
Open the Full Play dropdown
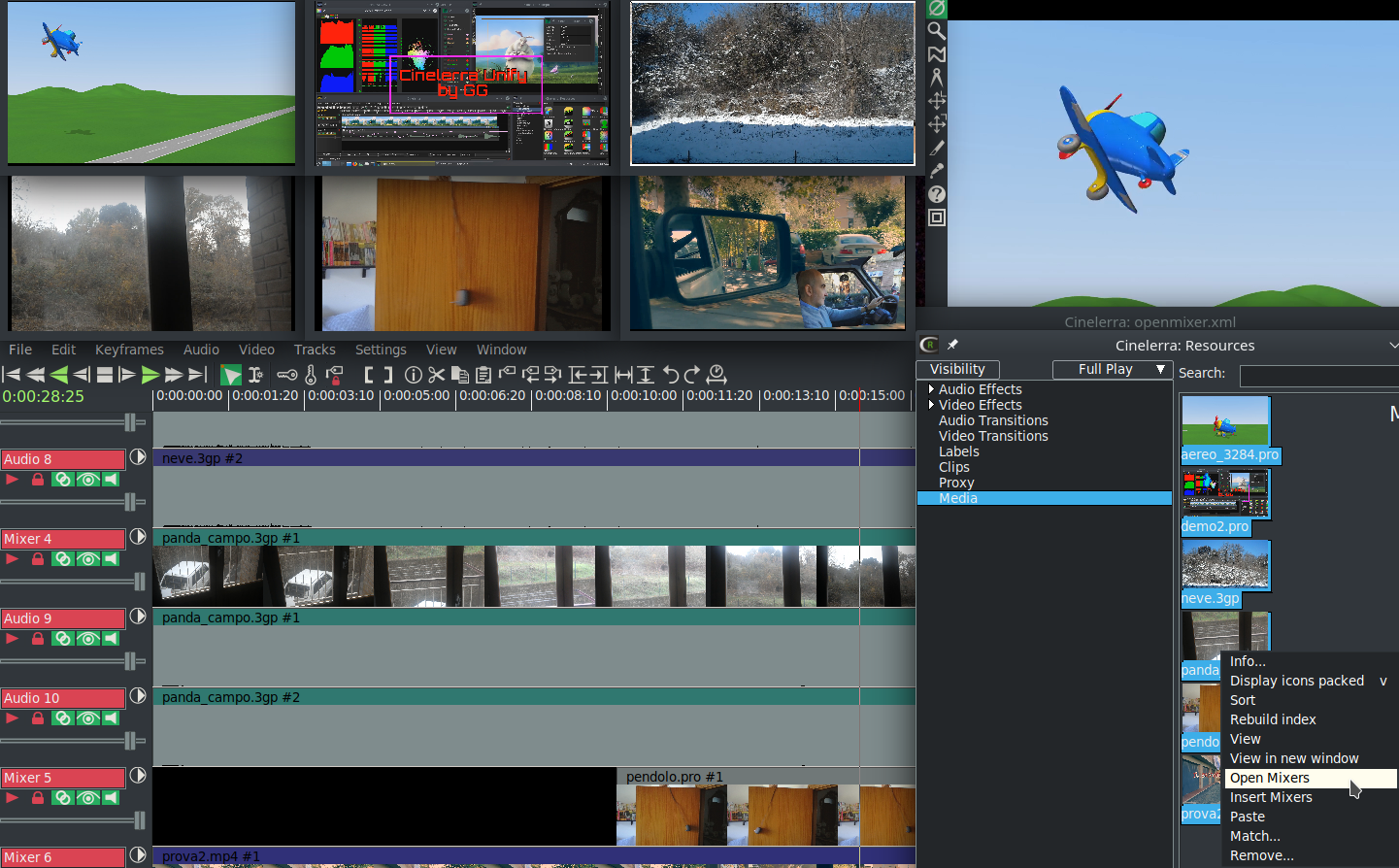(1112, 369)
